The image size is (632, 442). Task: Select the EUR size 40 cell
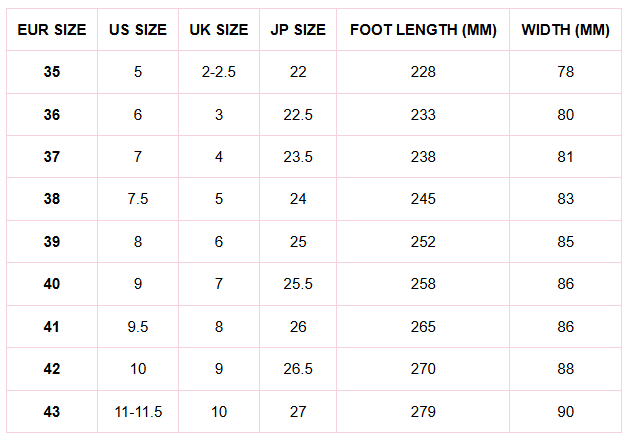(52, 284)
